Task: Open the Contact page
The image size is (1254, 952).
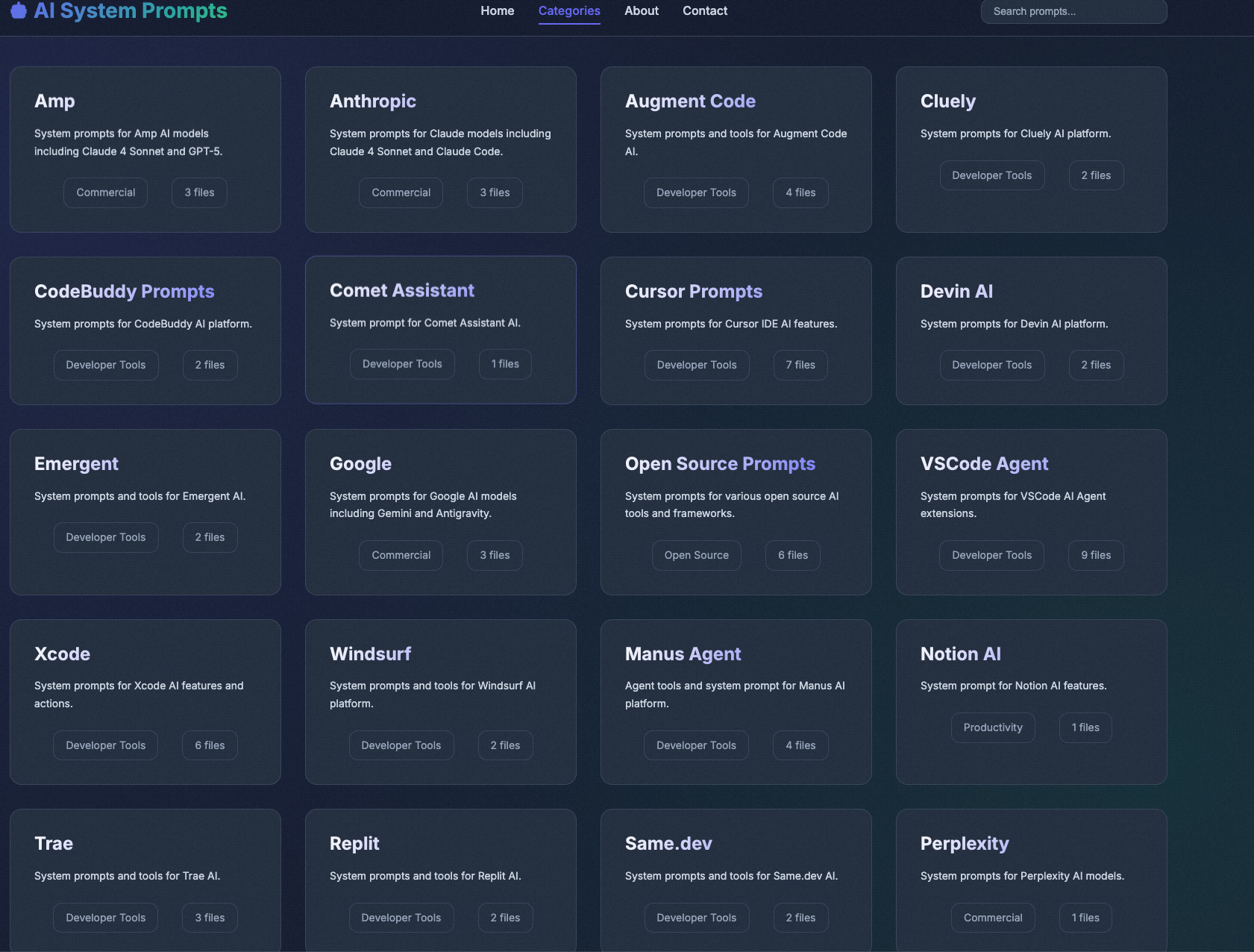Action: (703, 10)
